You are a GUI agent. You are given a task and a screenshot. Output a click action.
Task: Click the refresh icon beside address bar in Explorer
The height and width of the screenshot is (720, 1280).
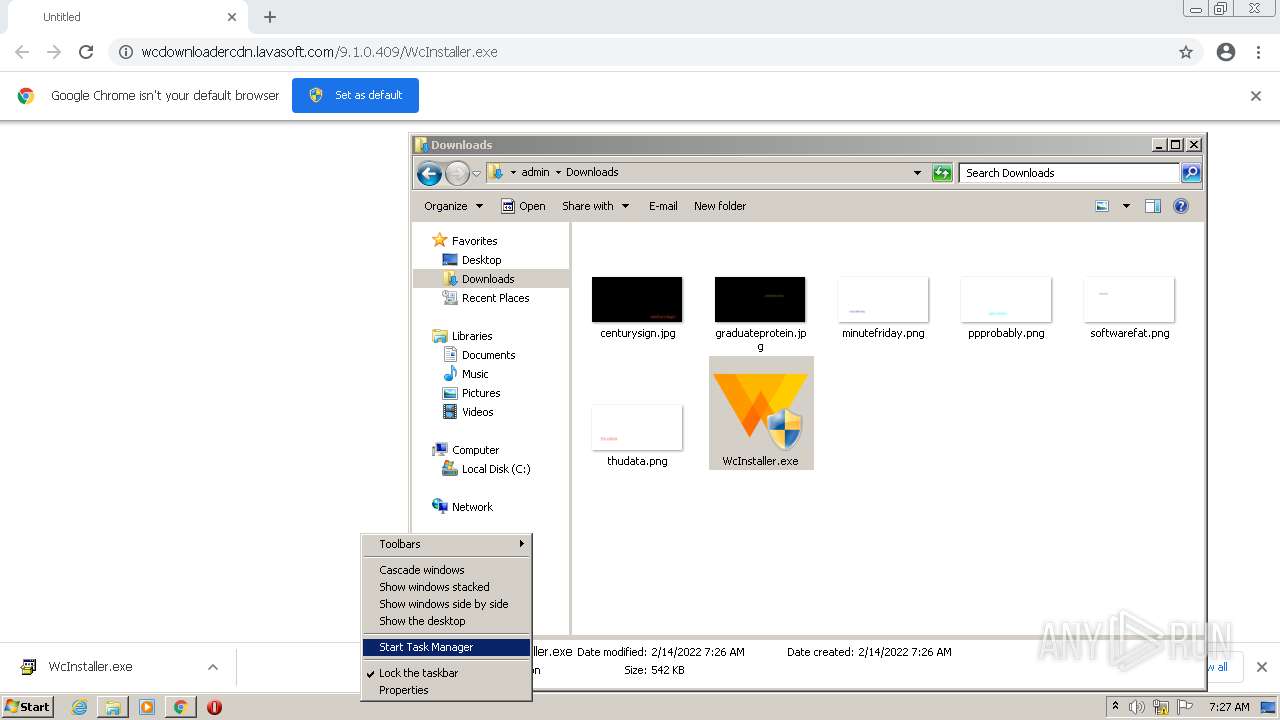(x=942, y=173)
